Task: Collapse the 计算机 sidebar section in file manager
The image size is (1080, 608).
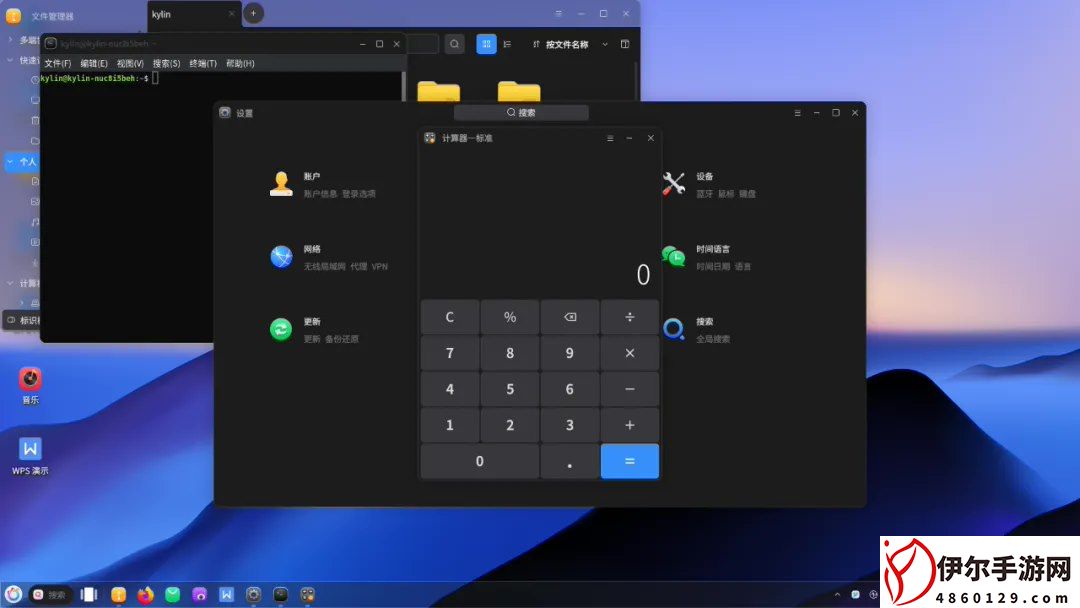Action: (x=10, y=283)
